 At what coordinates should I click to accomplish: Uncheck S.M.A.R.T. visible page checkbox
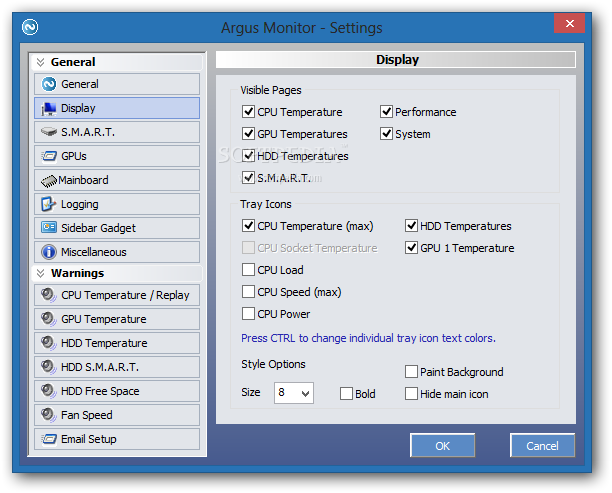[x=248, y=178]
